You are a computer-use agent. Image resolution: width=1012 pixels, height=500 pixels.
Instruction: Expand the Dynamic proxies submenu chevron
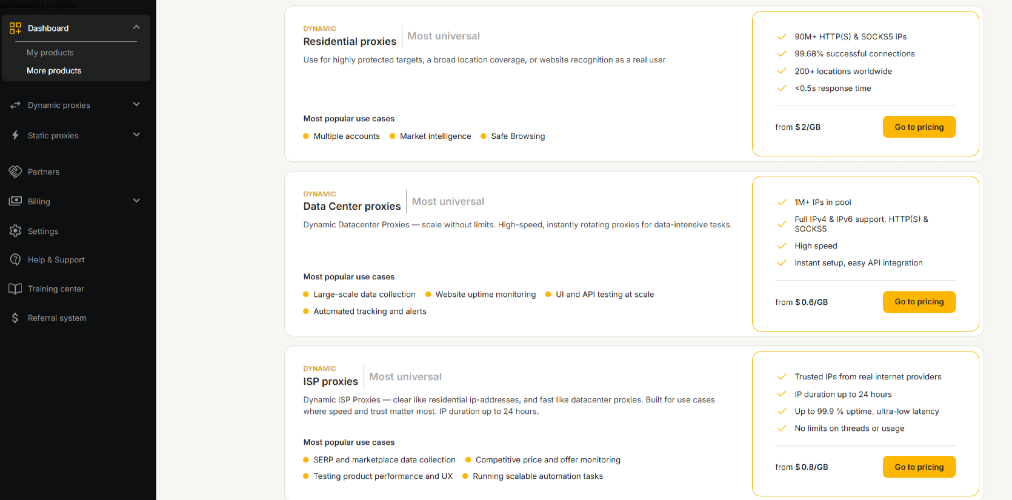point(136,105)
